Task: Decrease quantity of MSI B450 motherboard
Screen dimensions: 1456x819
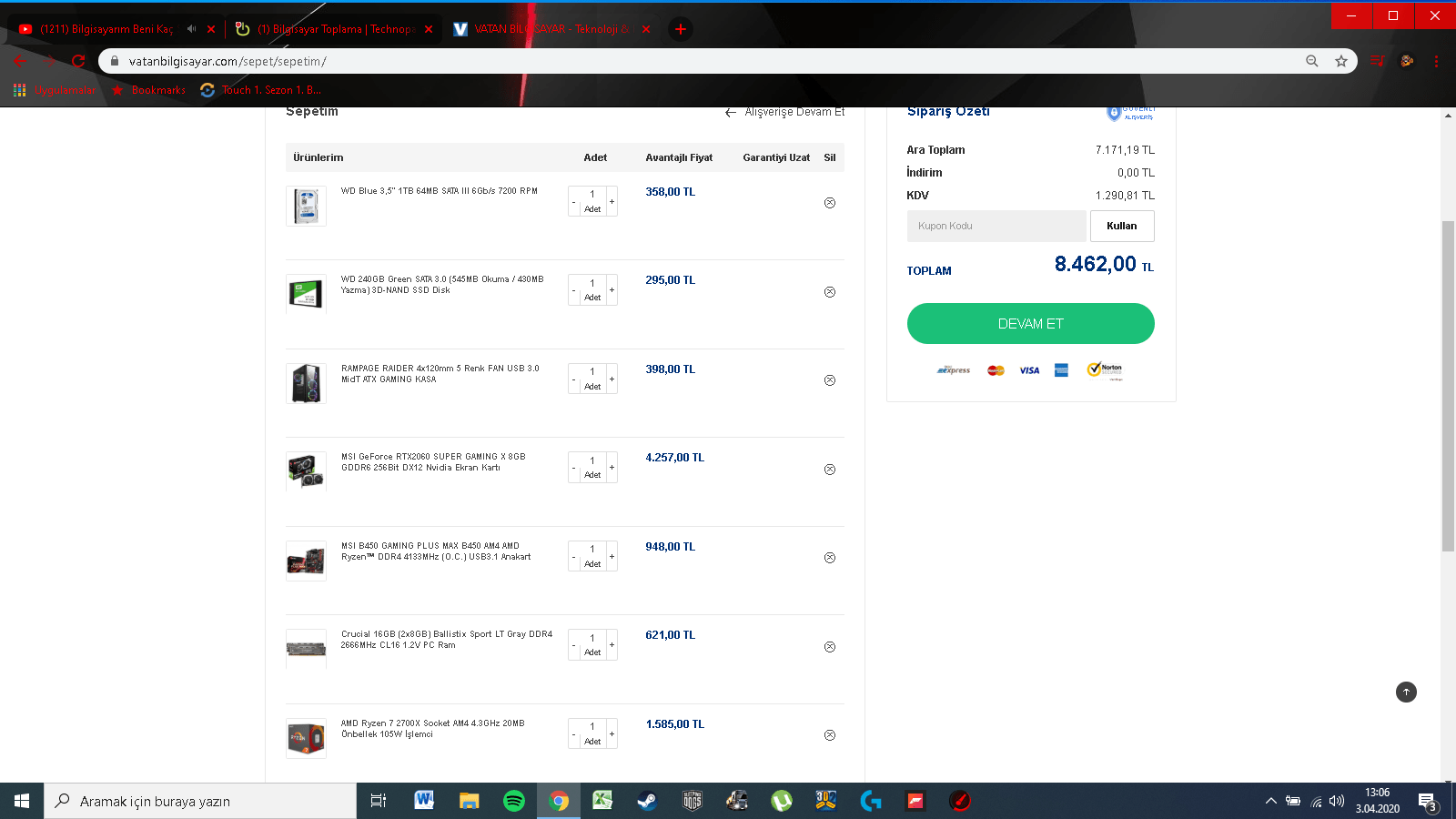Action: tap(573, 556)
